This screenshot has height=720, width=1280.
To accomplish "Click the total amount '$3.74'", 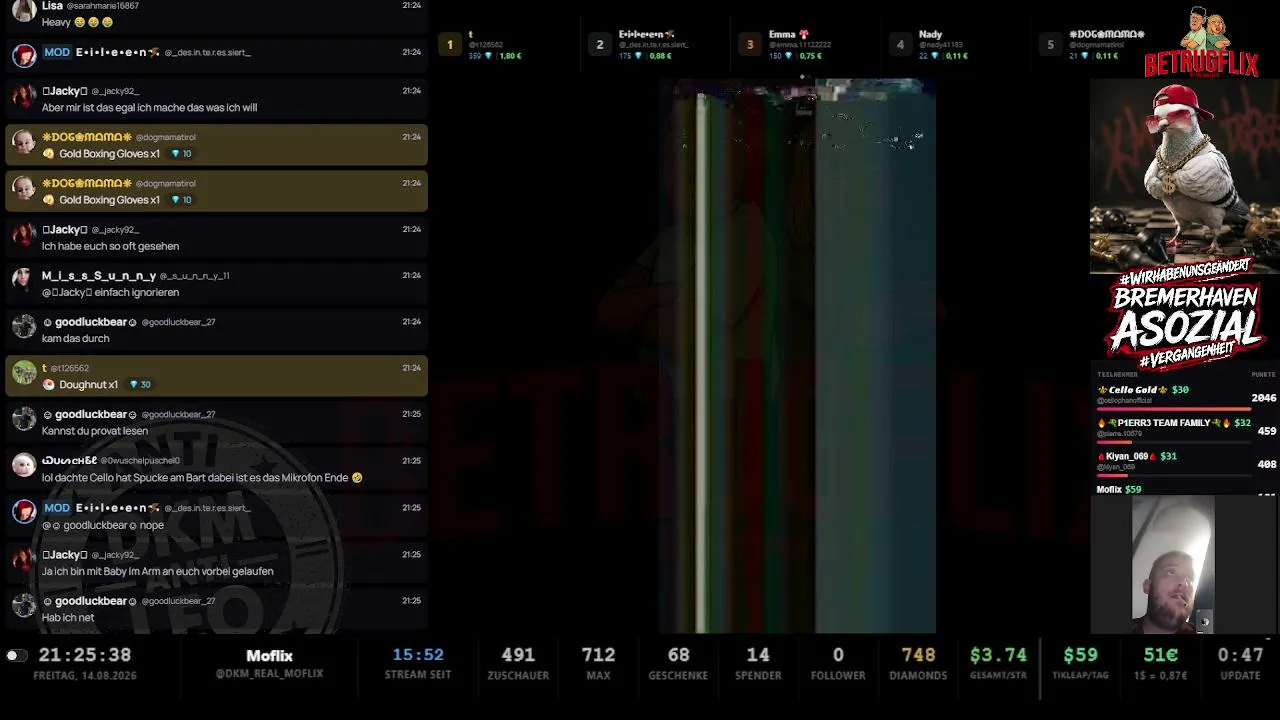I will 998,655.
